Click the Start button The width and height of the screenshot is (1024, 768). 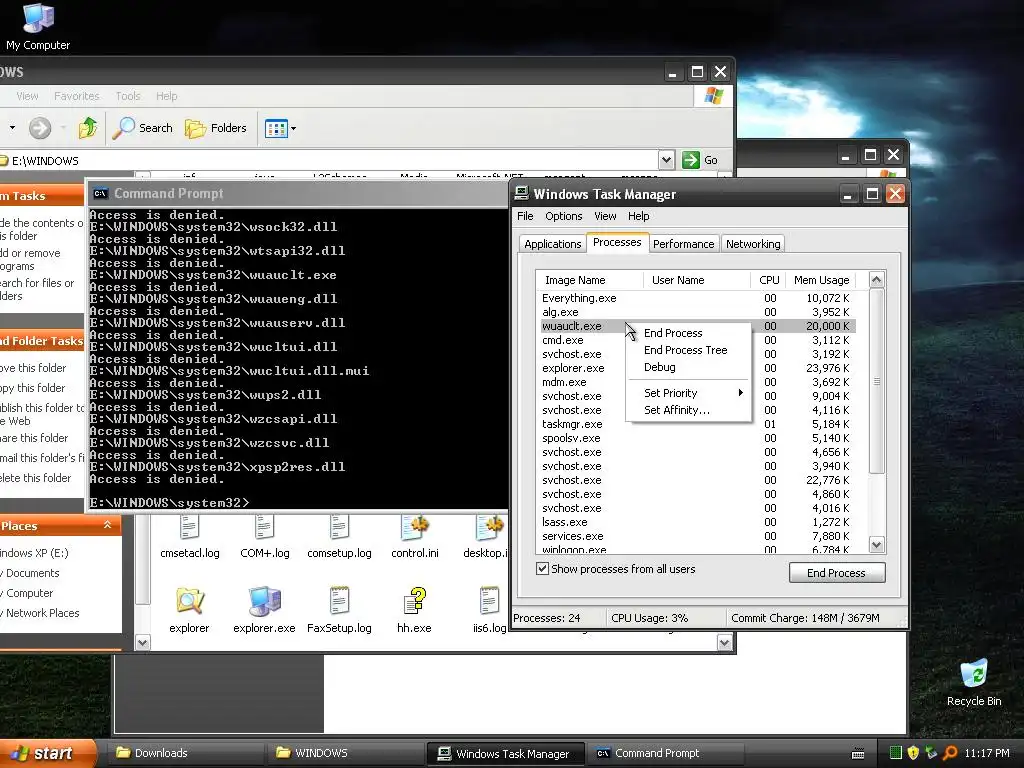click(47, 753)
